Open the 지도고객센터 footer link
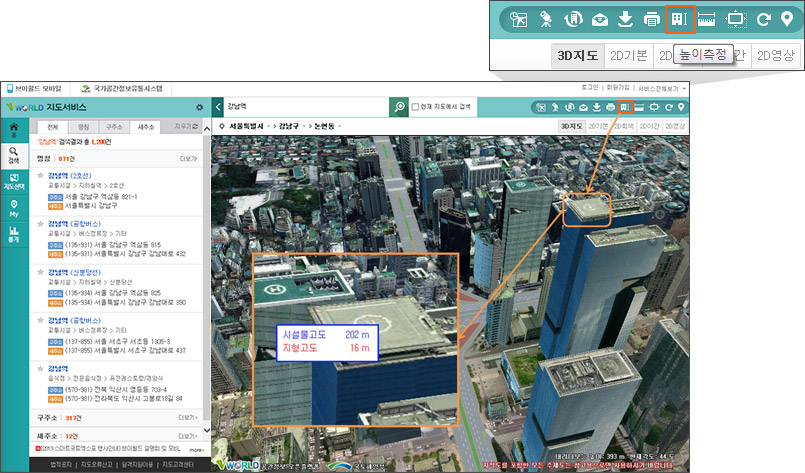Image resolution: width=805 pixels, height=473 pixels. pos(178,465)
